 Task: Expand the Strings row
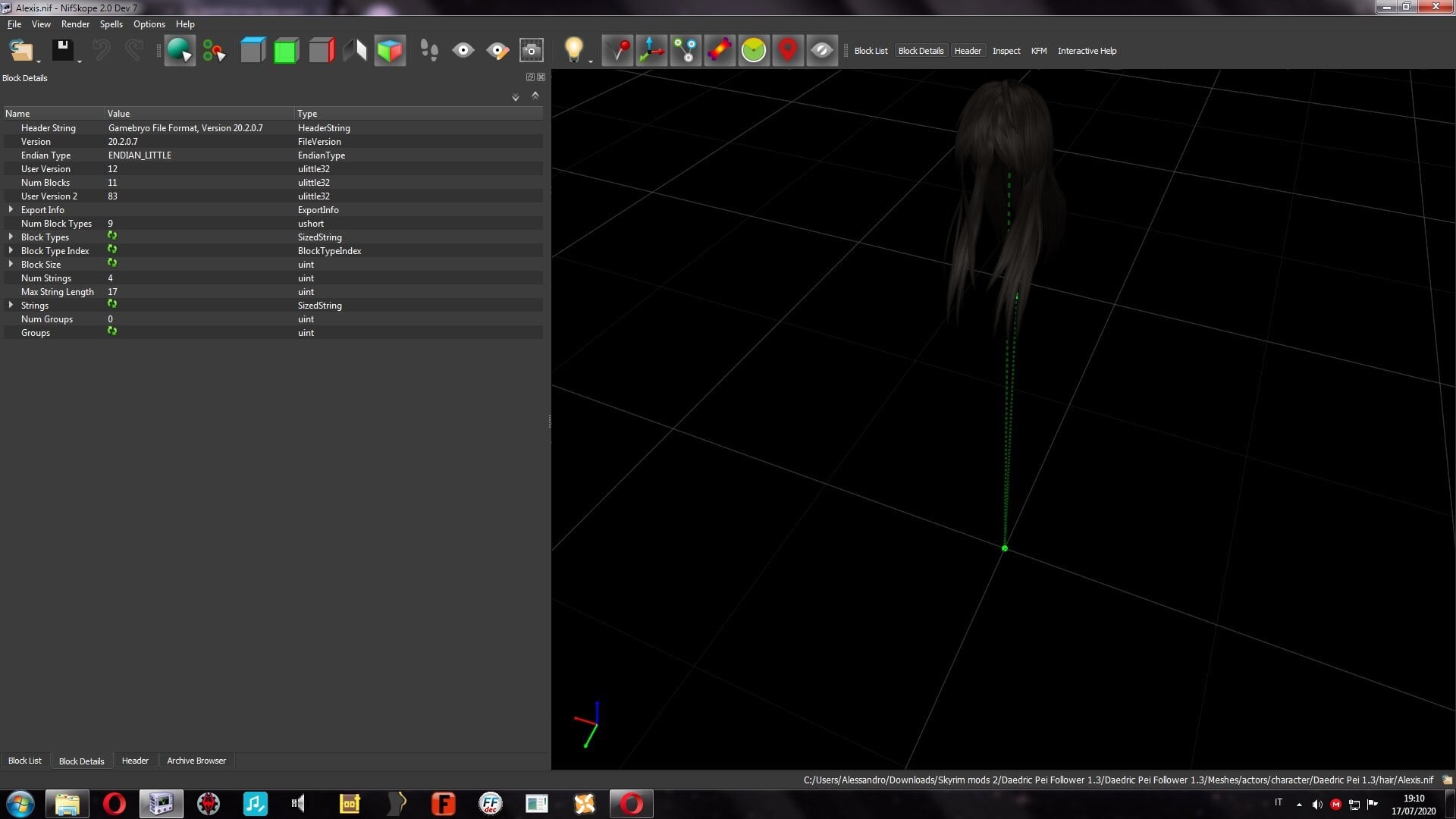11,306
